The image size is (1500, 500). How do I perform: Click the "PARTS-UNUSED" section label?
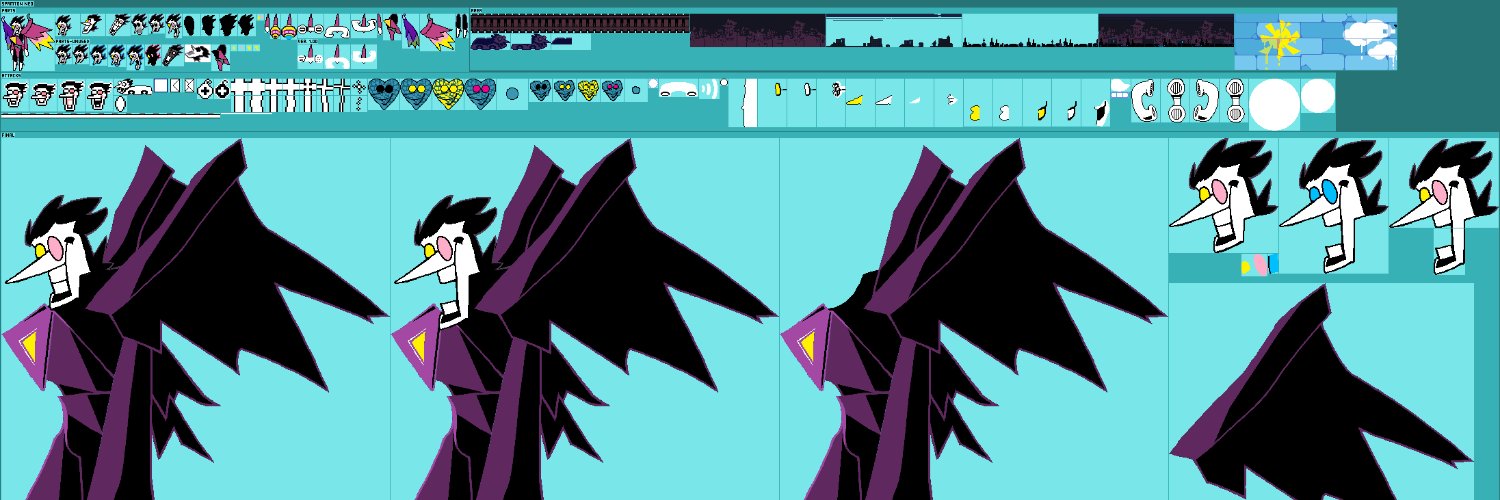click(x=72, y=41)
